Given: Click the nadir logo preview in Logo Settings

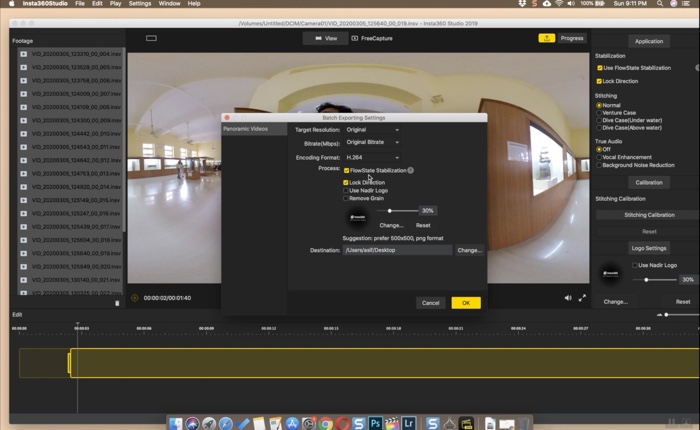Looking at the screenshot, I should [611, 273].
